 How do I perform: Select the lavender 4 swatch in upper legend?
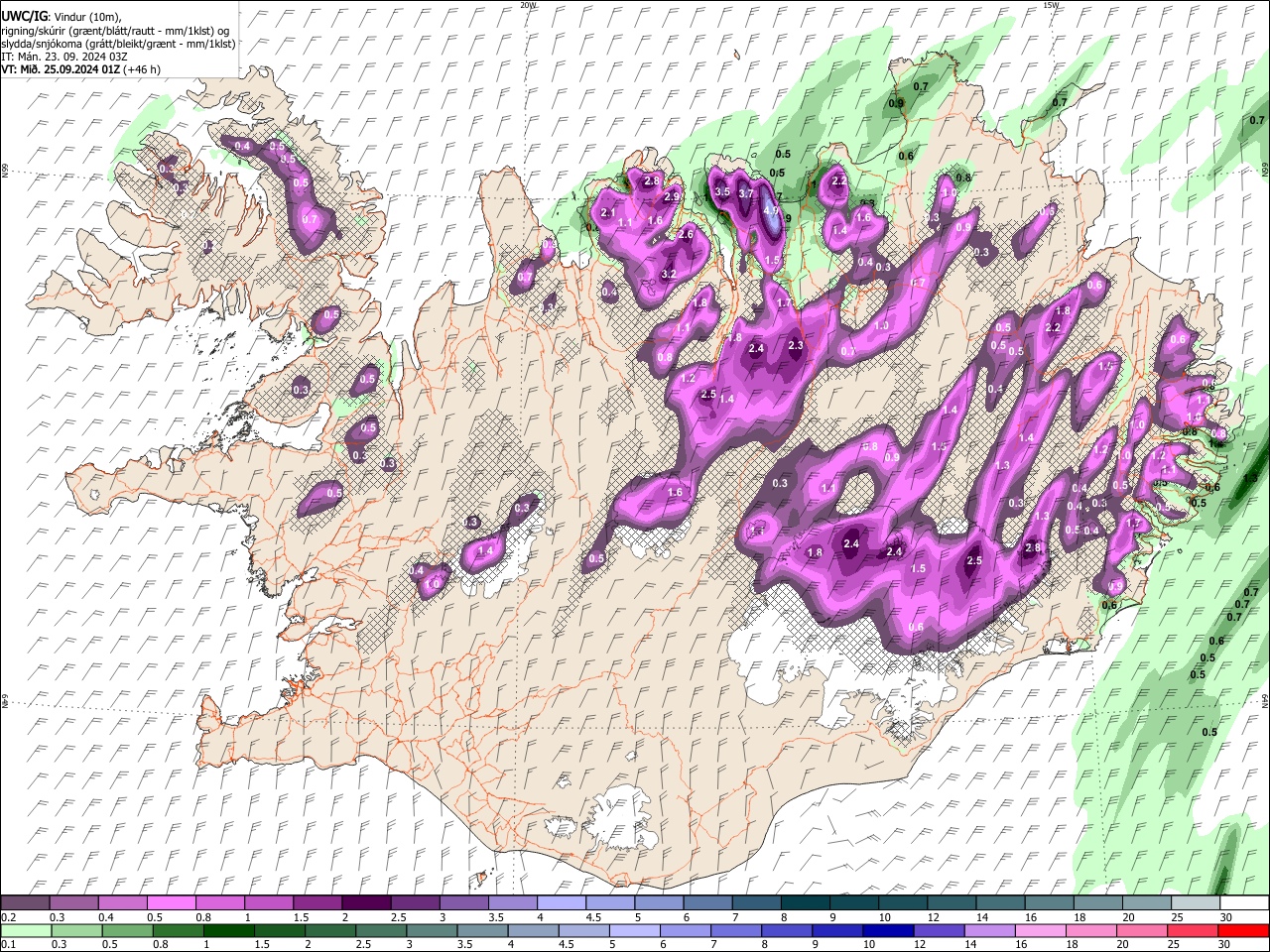tap(560, 903)
